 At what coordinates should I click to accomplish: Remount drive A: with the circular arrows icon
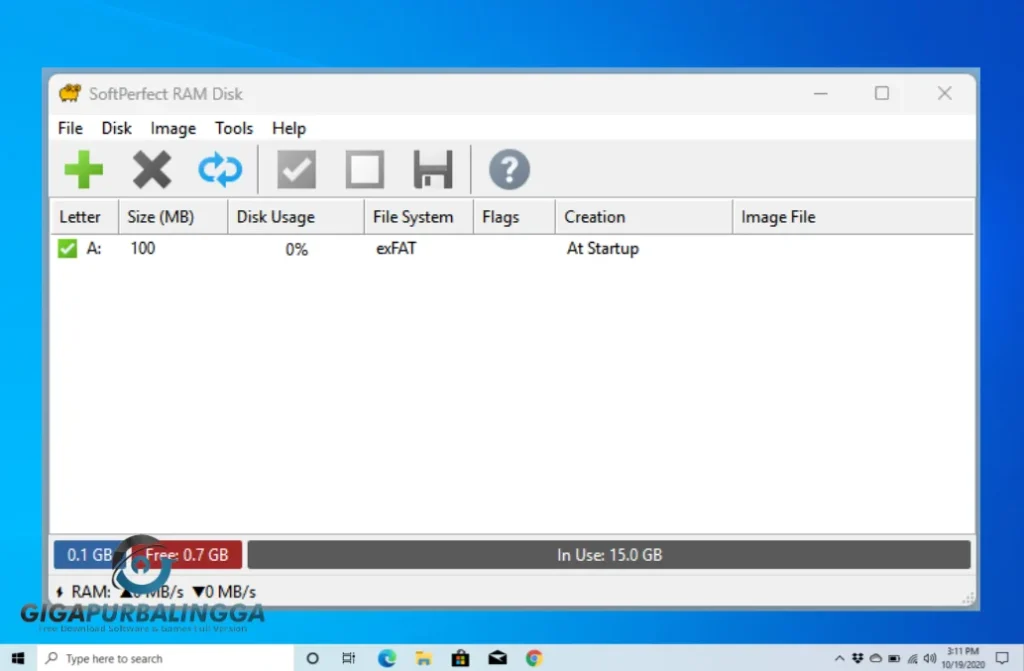[x=220, y=169]
